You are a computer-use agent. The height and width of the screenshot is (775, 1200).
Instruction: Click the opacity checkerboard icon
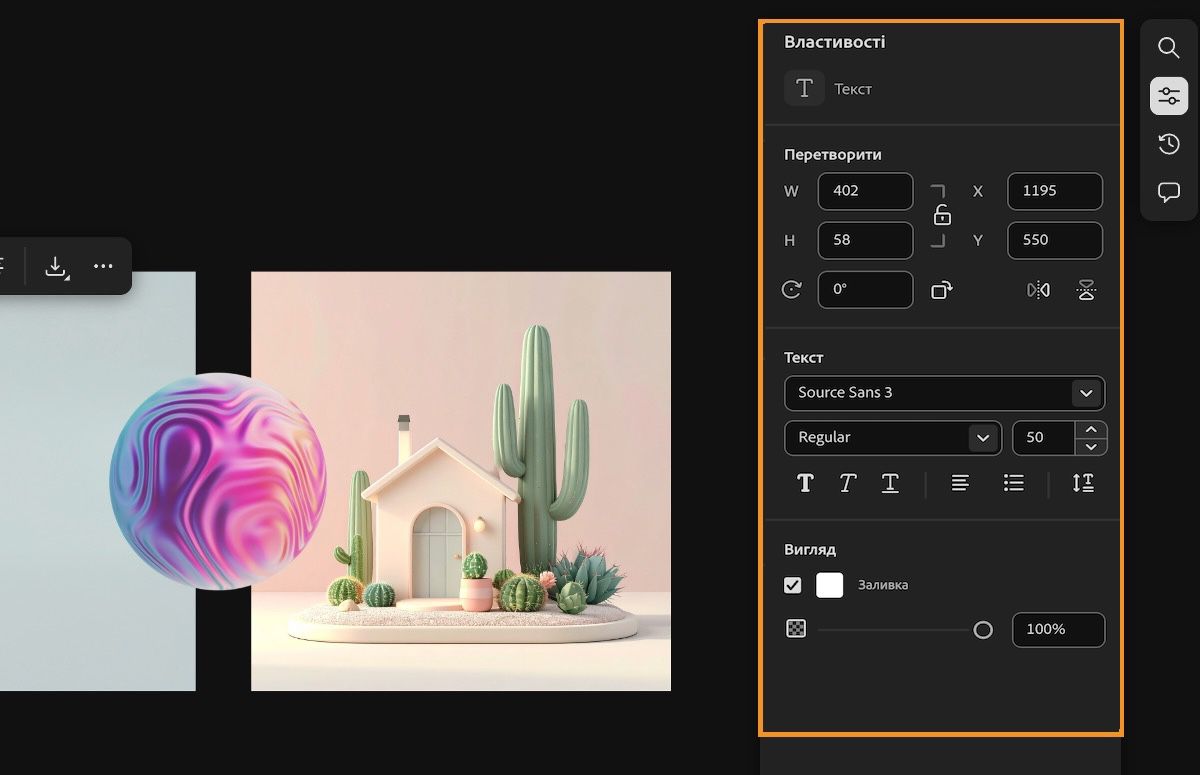796,629
